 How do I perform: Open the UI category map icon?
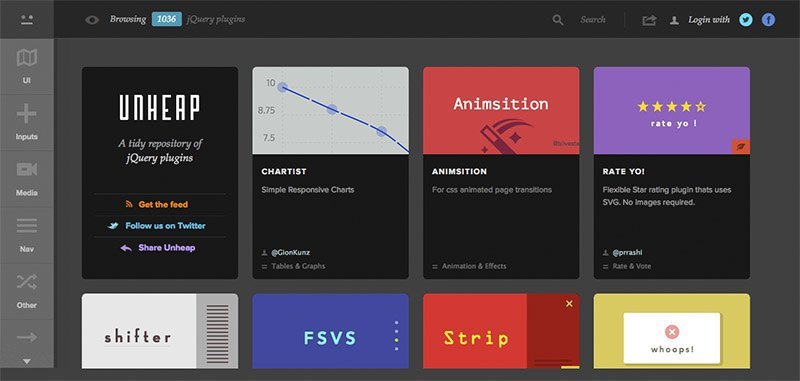[x=27, y=58]
